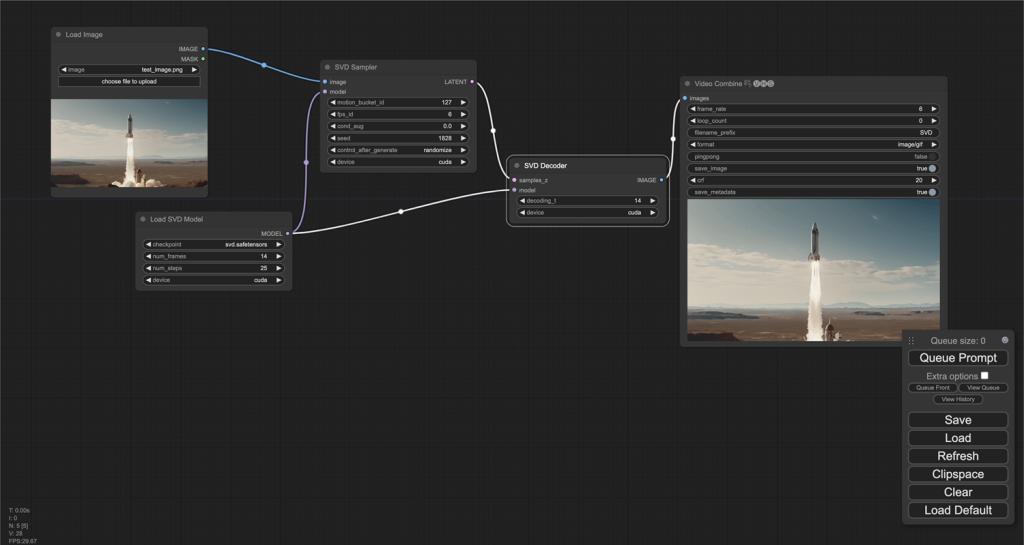Click the drag handle of queue panel
The width and height of the screenshot is (1024, 545).
(911, 341)
